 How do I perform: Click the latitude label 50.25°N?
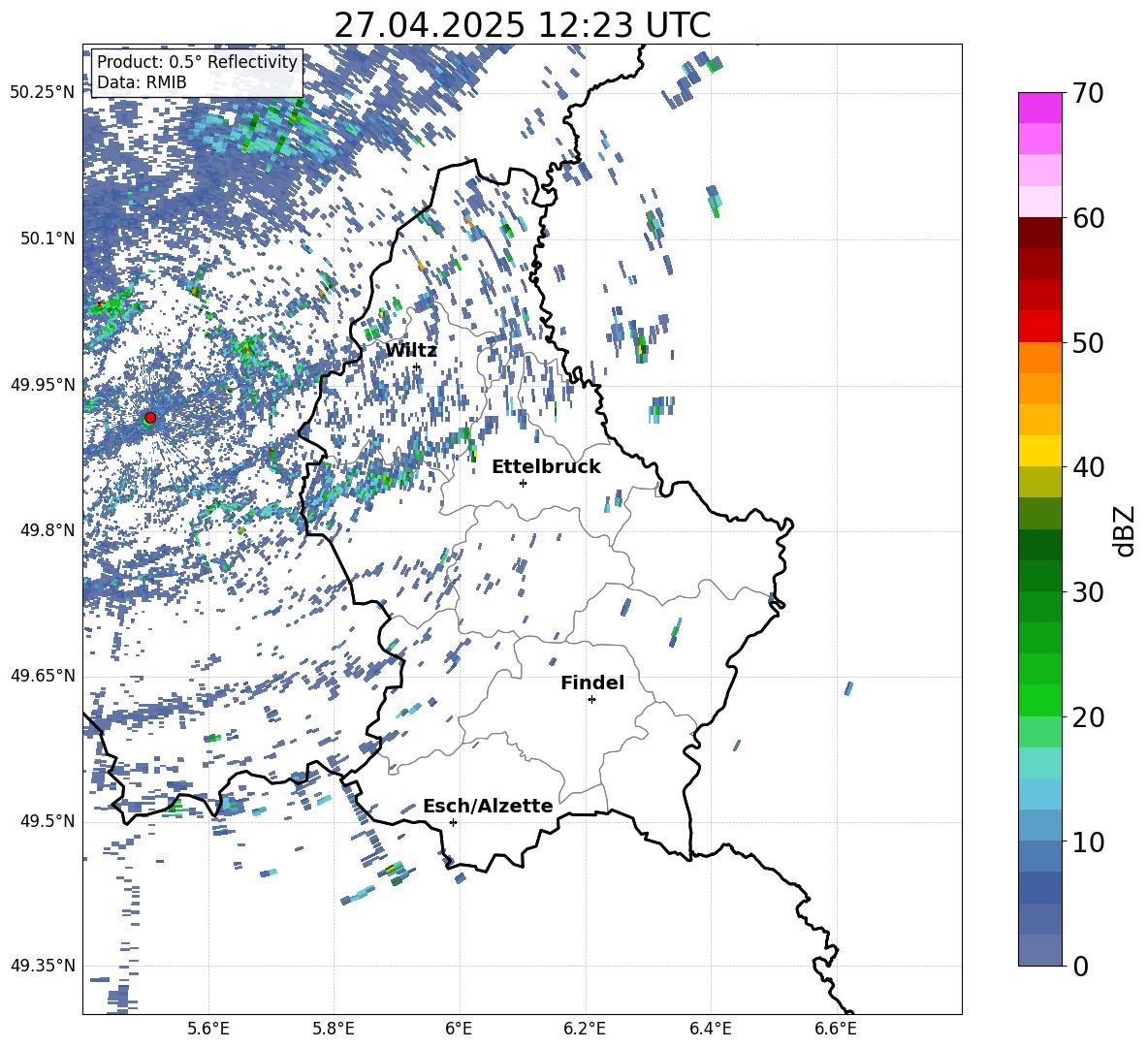click(43, 93)
